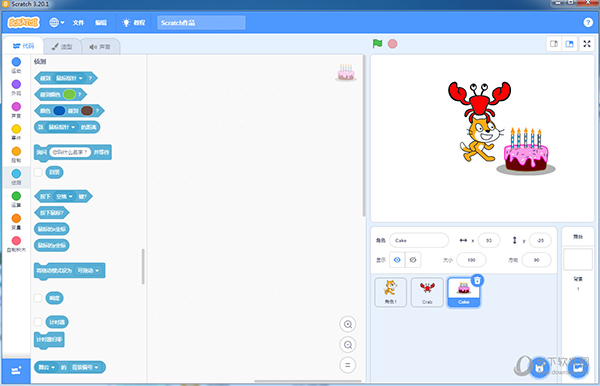Open the globe language selector
This screenshot has width=600, height=386.
click(56, 23)
